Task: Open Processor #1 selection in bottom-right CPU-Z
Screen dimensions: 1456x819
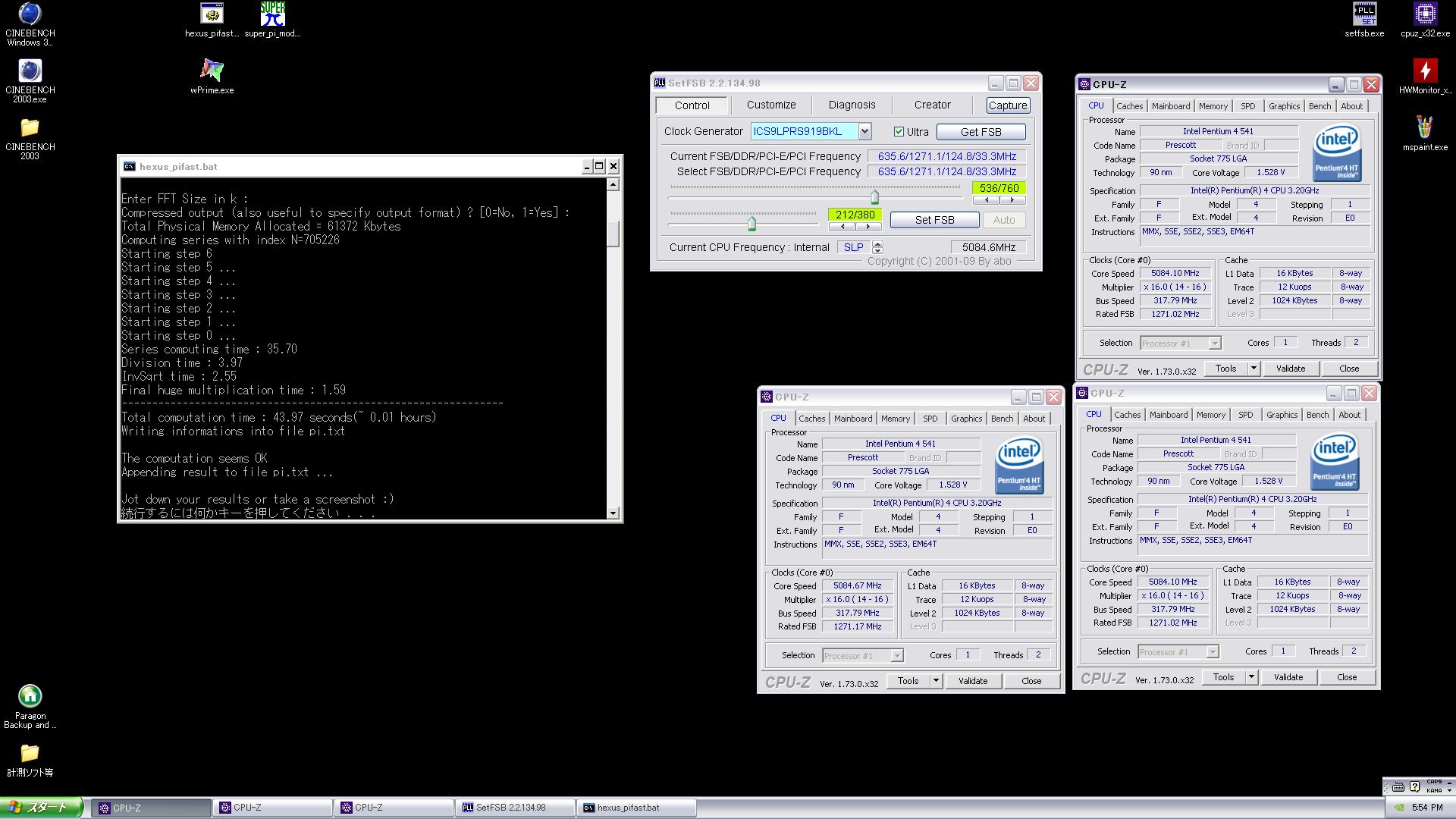Action: click(1178, 652)
